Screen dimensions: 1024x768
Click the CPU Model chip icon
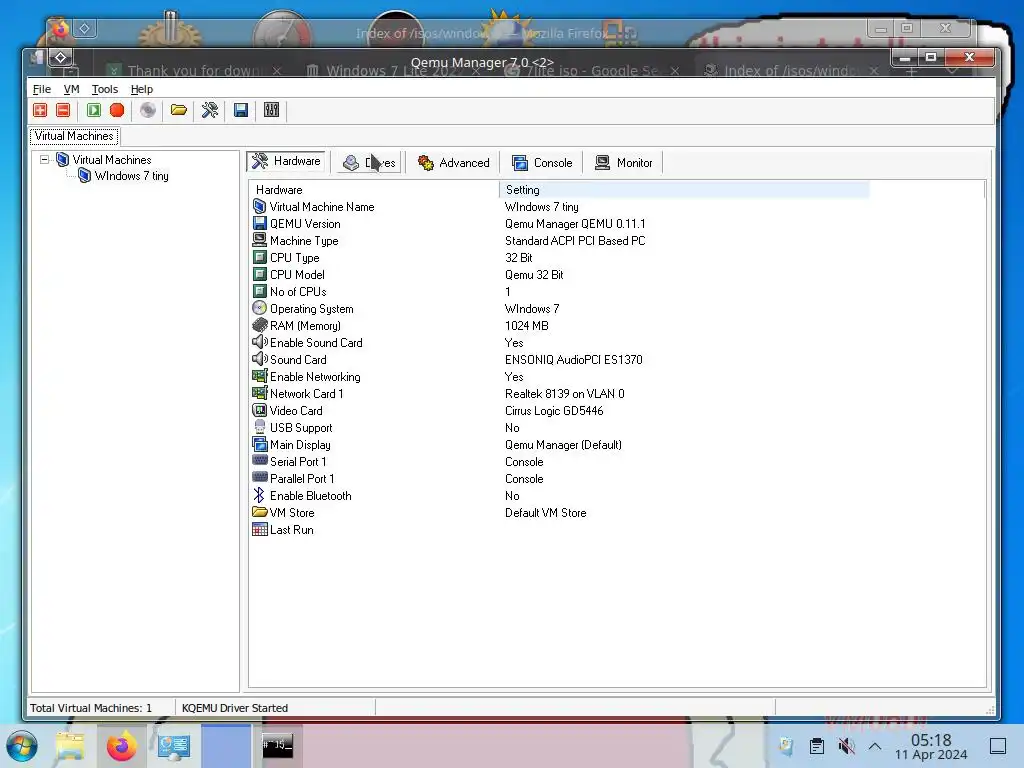259,274
